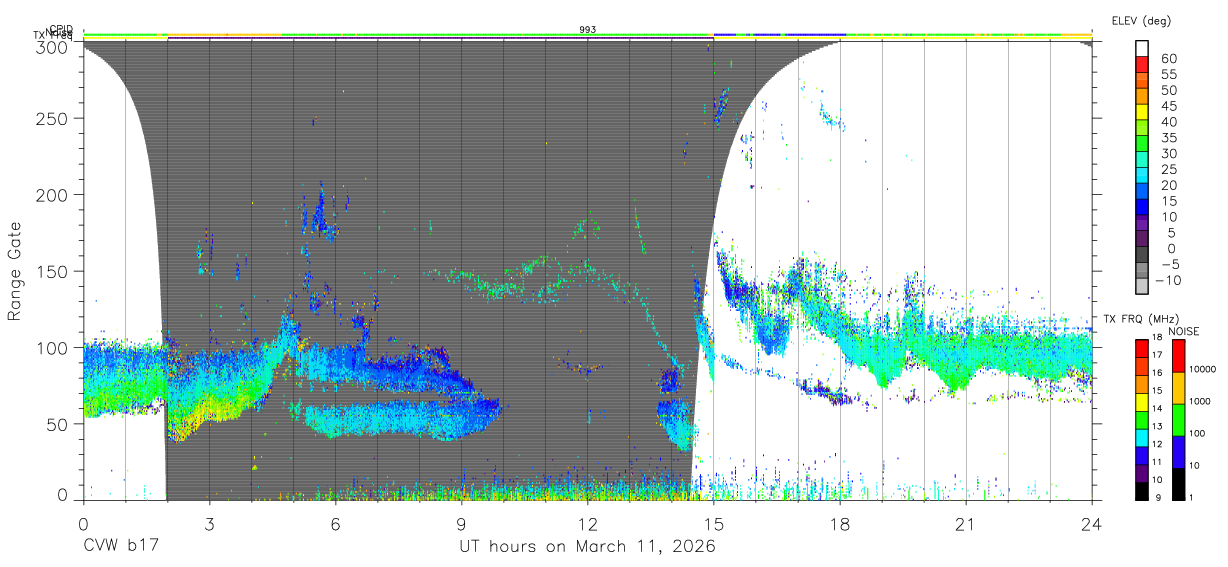Screen dimensions: 1228x567
Task: Click the 'NOISE' legend title
Action: pyautogui.click(x=1183, y=331)
